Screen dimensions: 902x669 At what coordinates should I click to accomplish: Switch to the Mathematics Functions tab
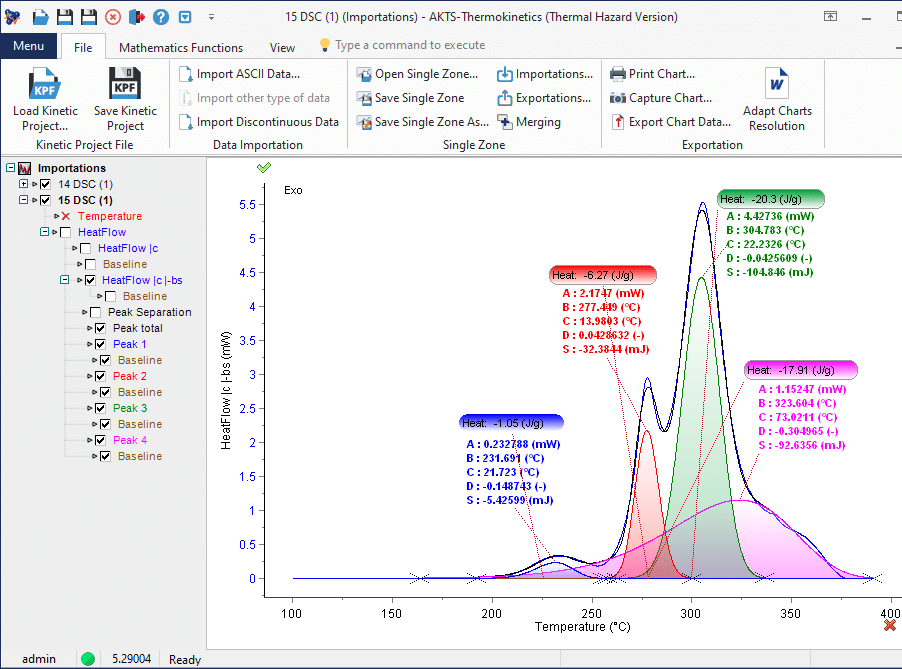coord(181,47)
